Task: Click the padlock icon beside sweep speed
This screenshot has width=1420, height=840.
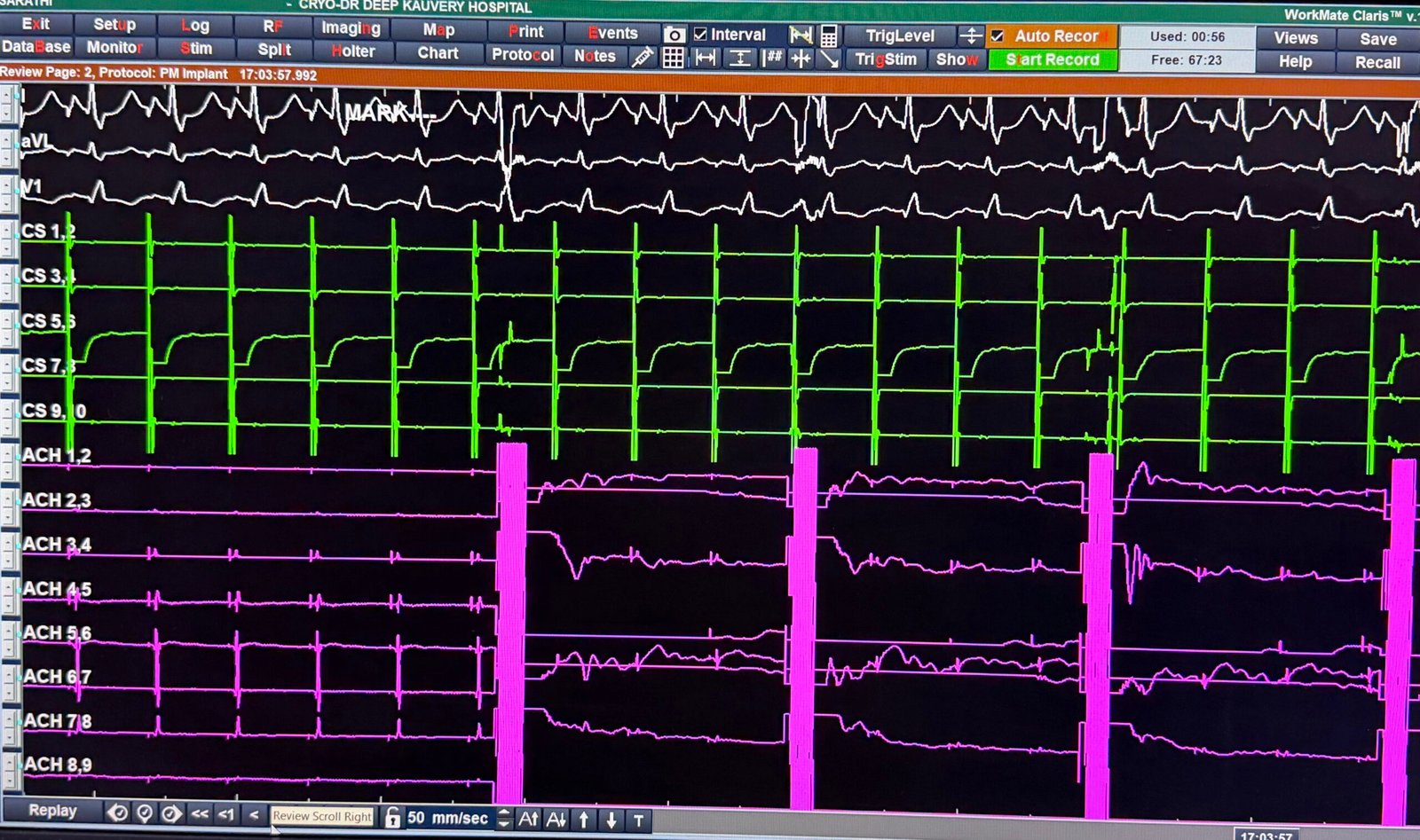Action: [x=392, y=818]
